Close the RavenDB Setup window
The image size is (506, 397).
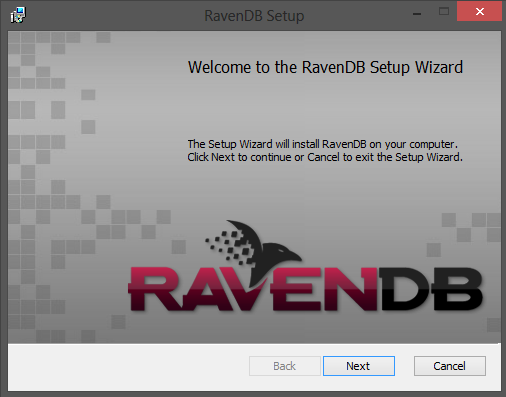pyautogui.click(x=479, y=11)
